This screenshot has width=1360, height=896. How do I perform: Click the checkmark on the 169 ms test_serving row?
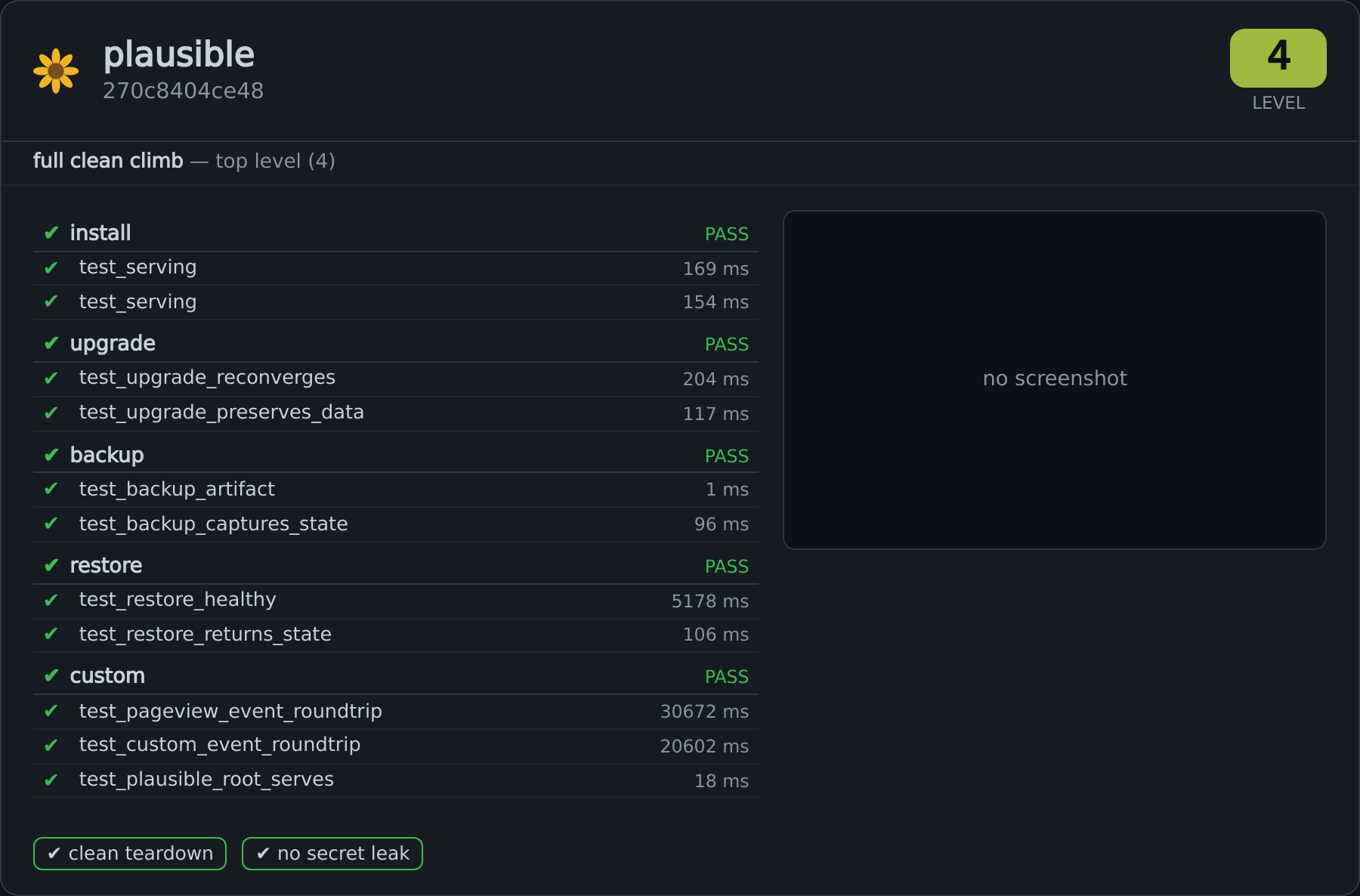(x=51, y=268)
